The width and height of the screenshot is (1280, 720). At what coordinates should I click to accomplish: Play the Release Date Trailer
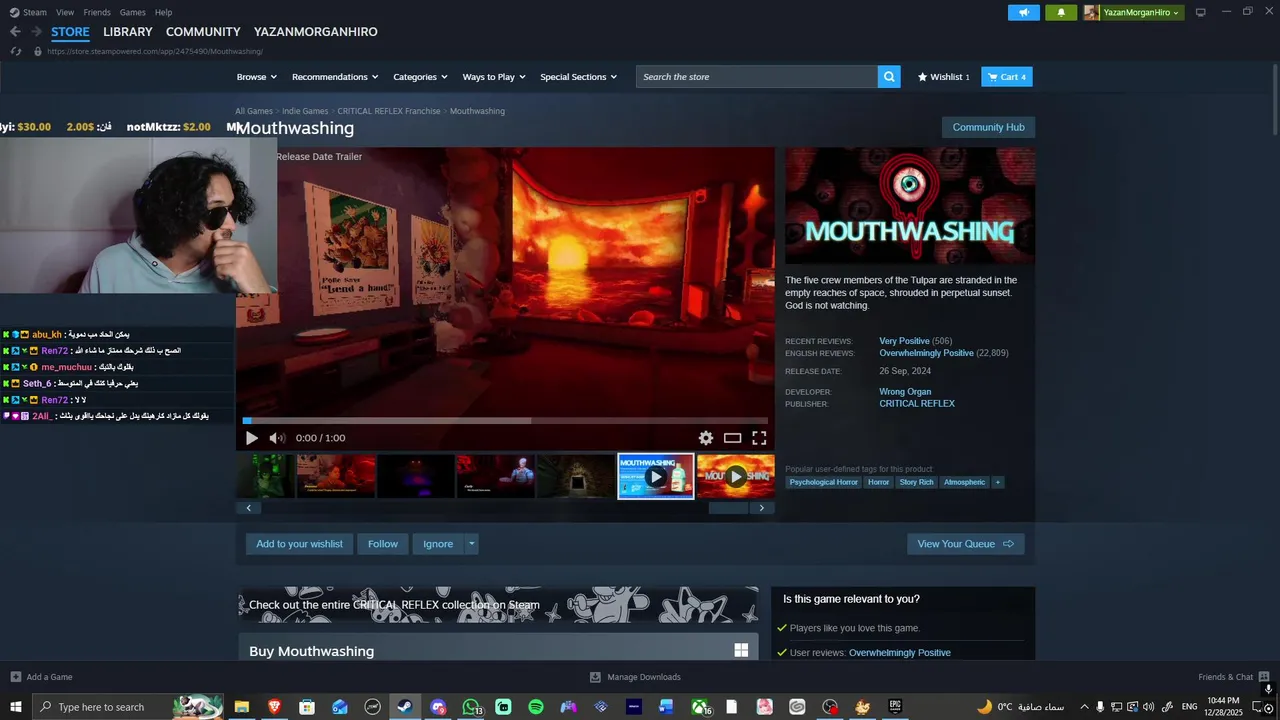click(x=251, y=438)
